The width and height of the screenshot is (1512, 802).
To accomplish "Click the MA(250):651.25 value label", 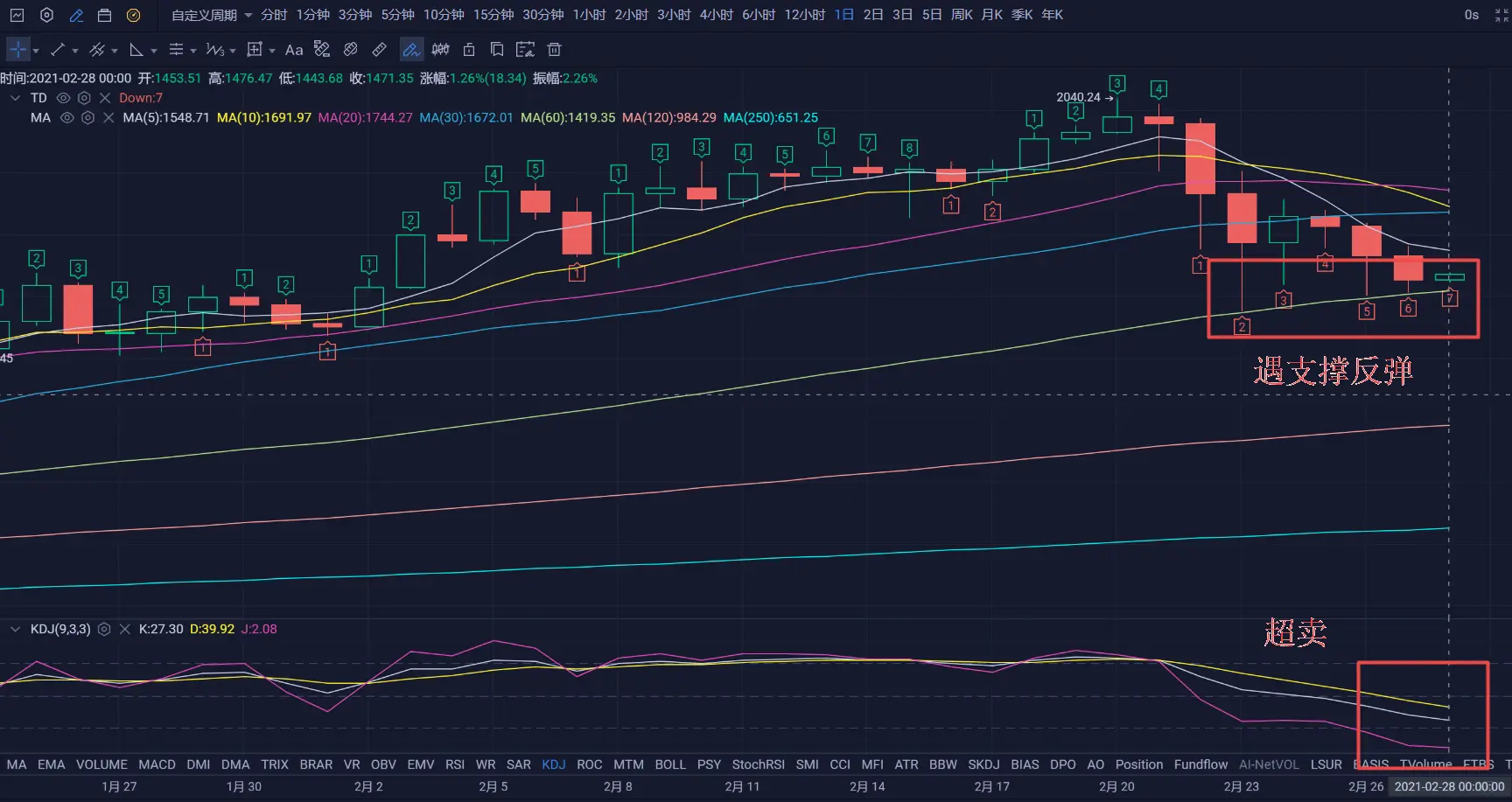I will click(771, 118).
